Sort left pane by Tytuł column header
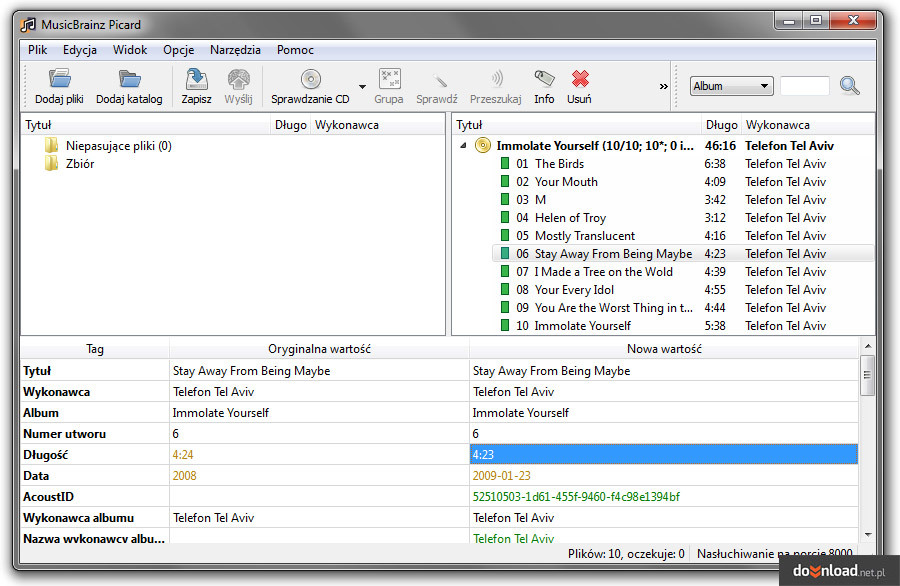The width and height of the screenshot is (900, 586). tap(145, 125)
